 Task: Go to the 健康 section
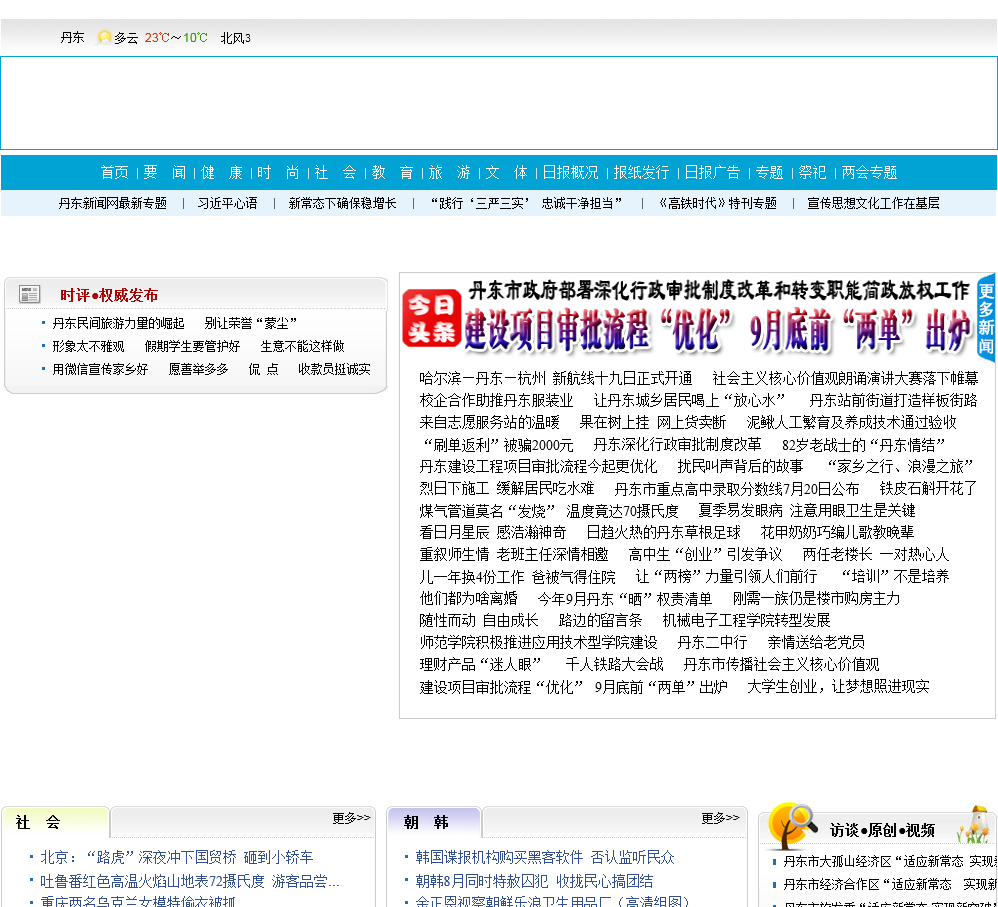[221, 172]
